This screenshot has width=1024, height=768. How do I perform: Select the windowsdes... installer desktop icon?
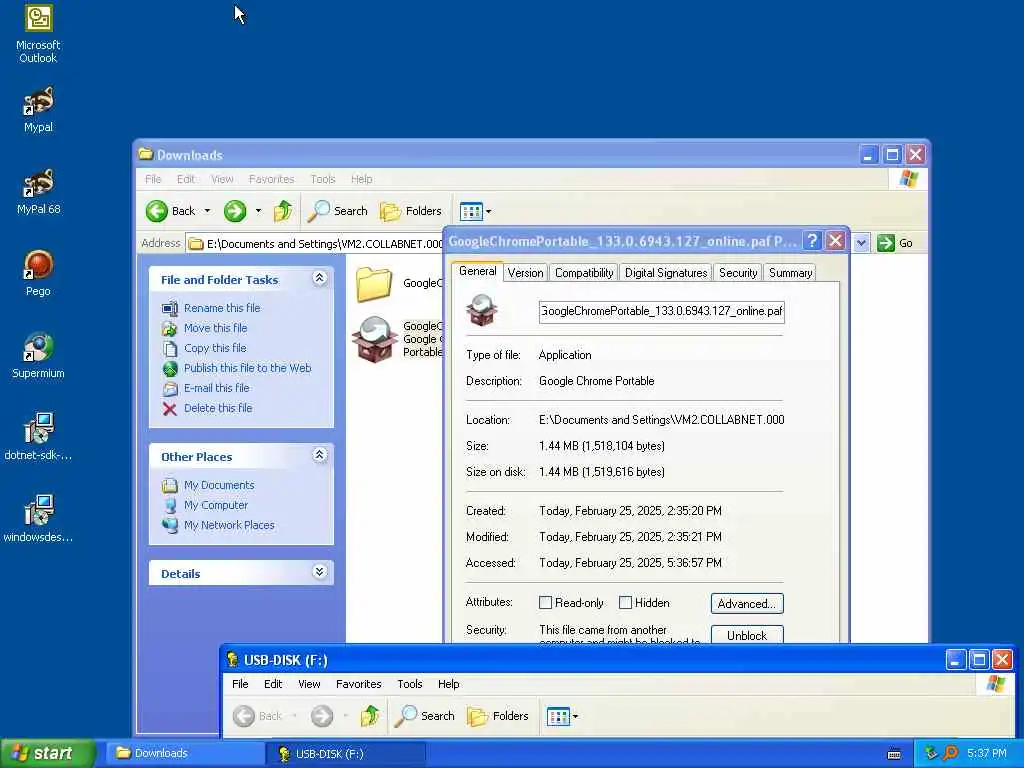[x=38, y=519]
